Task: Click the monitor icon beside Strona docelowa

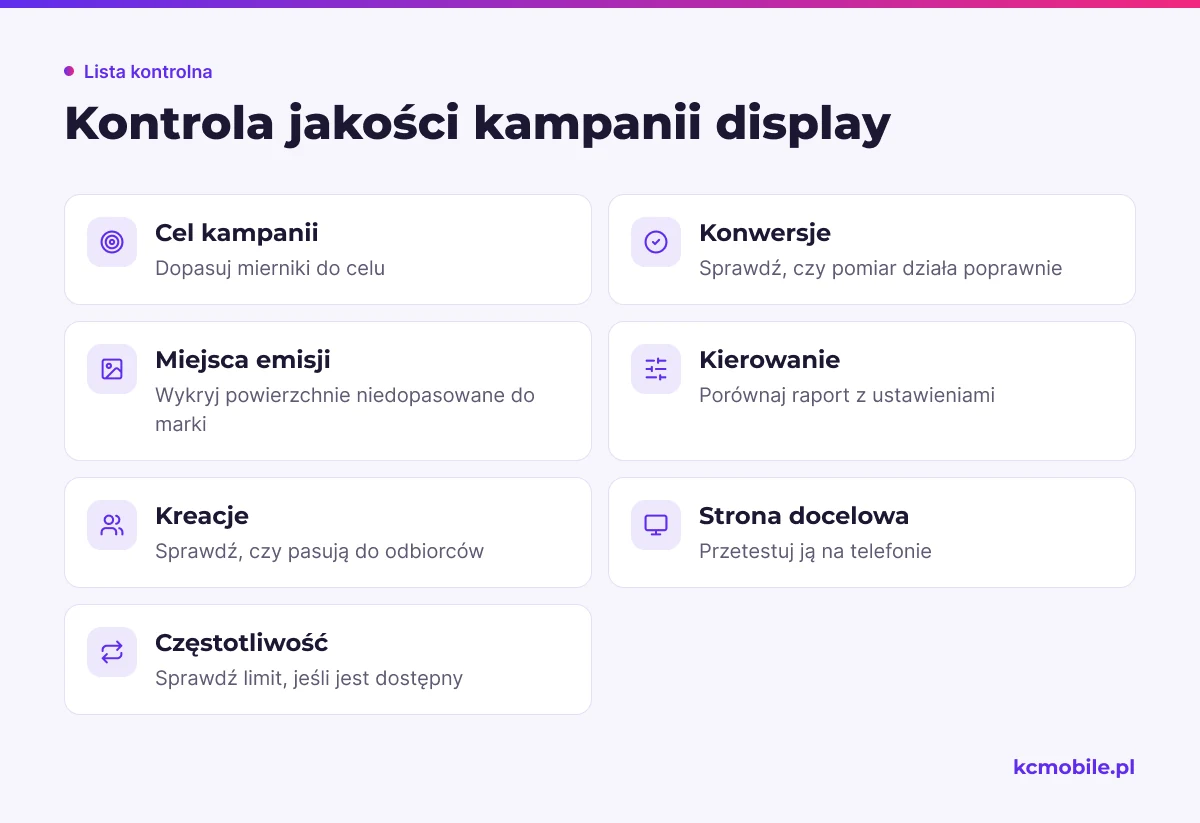Action: pyautogui.click(x=656, y=525)
